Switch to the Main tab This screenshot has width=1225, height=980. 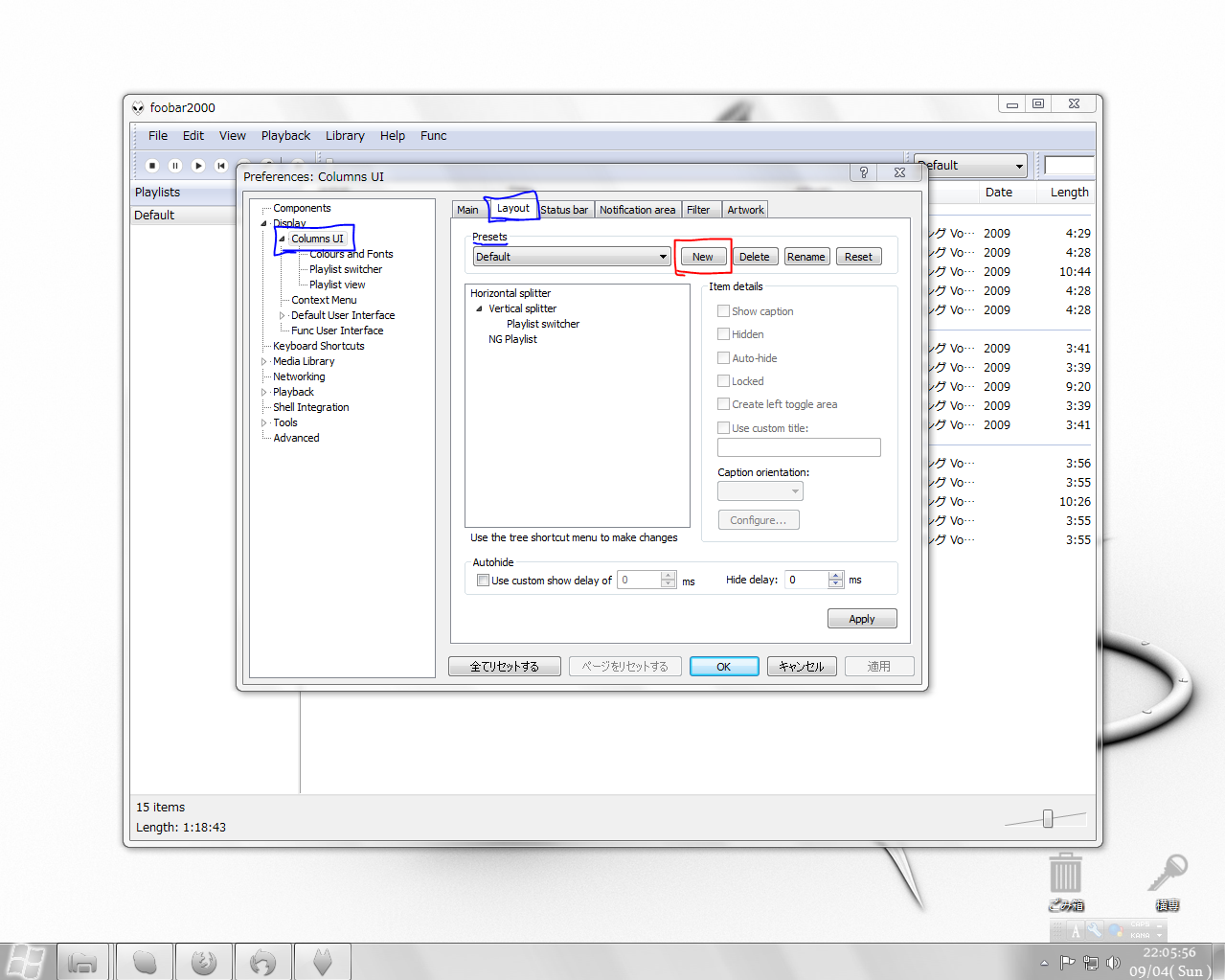[467, 210]
